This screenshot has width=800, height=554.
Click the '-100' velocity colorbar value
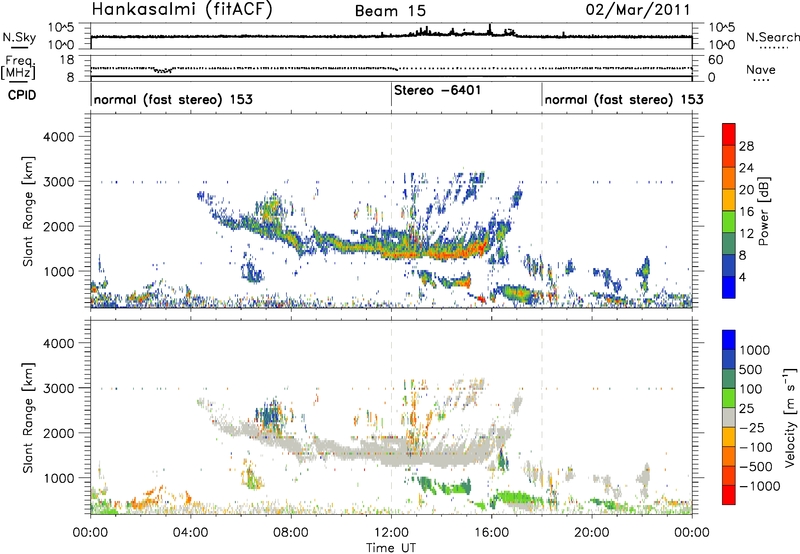pos(756,447)
